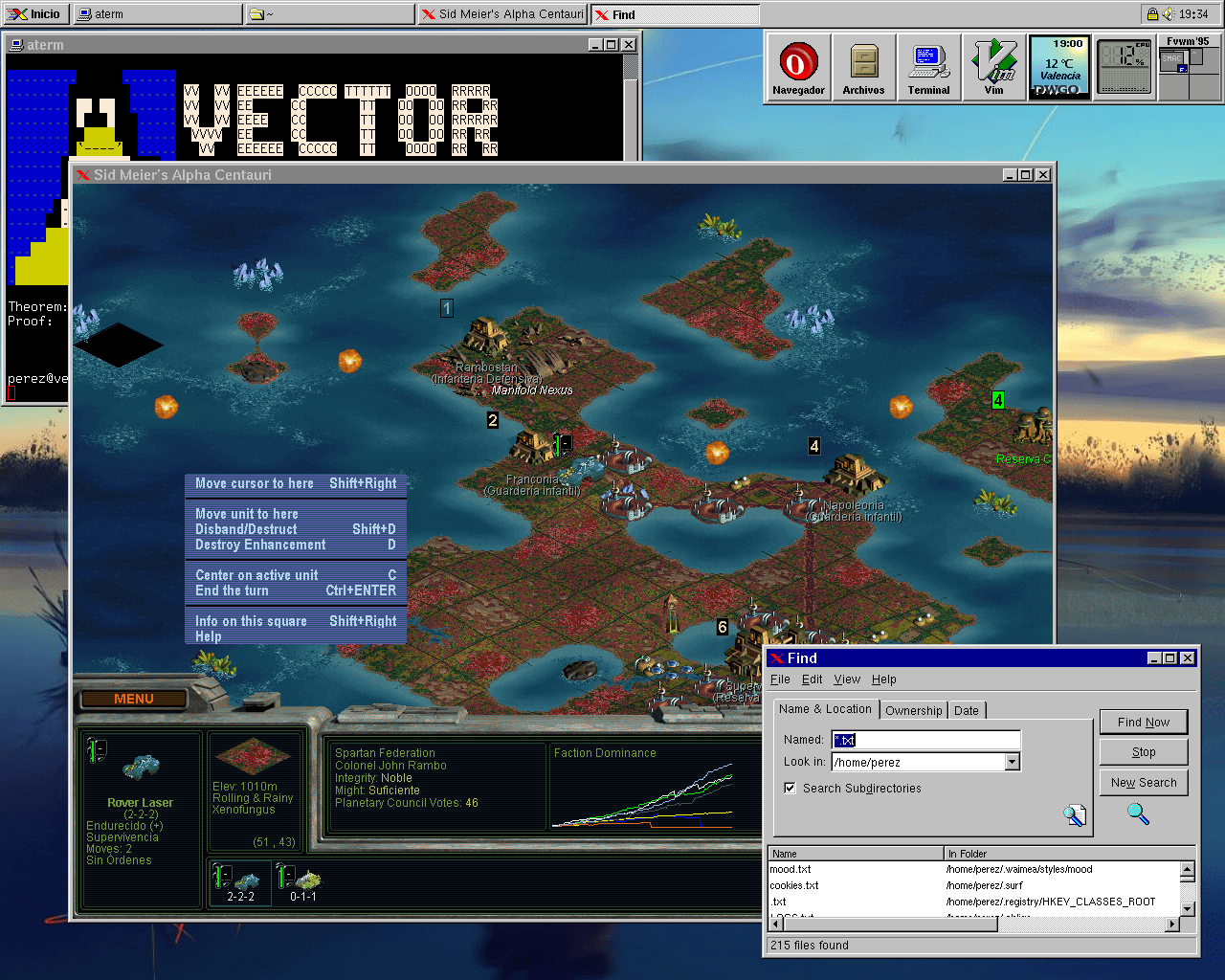This screenshot has width=1225, height=980.
Task: Select the Name & Location tab
Action: (x=825, y=709)
